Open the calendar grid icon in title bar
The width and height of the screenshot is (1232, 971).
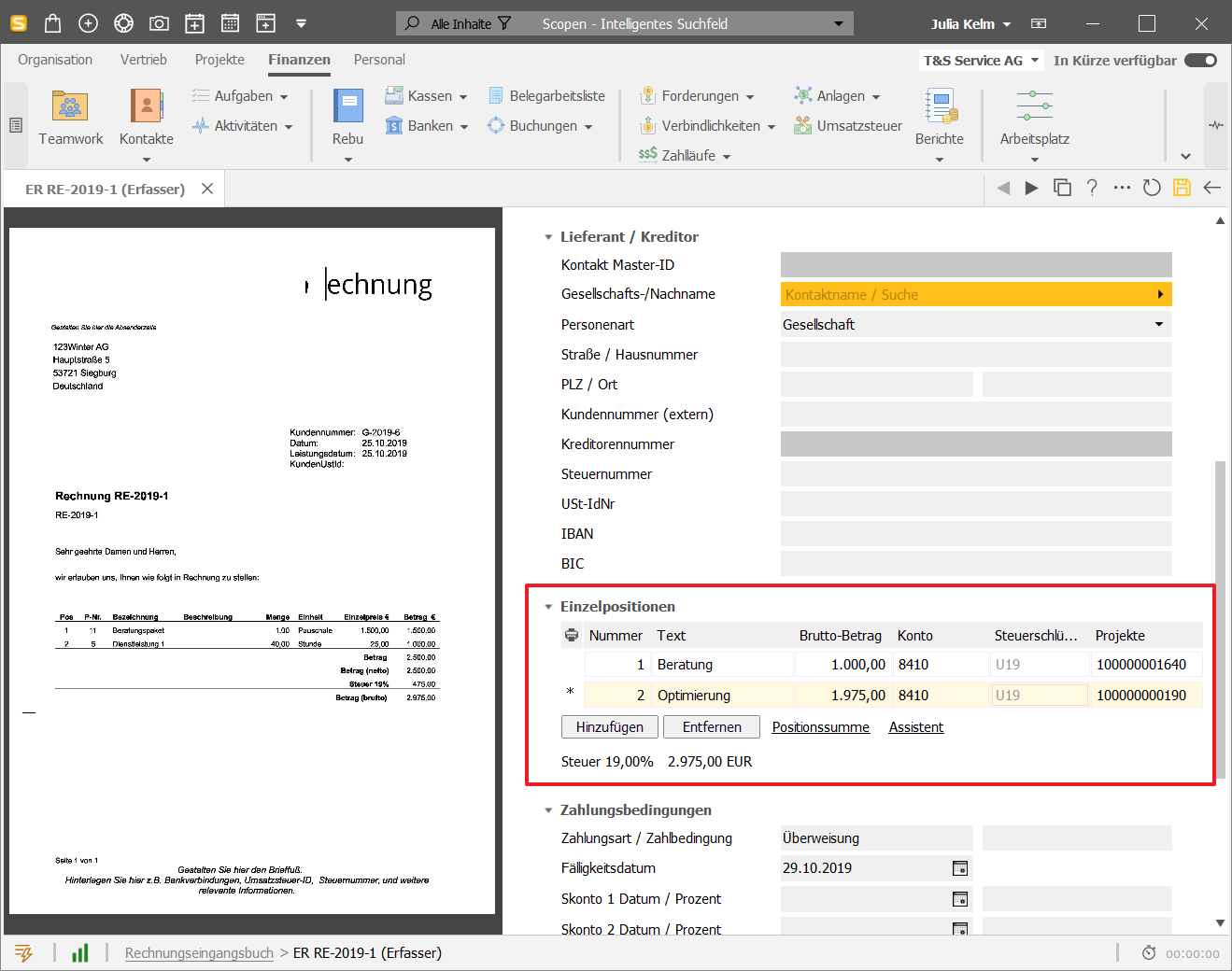point(230,23)
